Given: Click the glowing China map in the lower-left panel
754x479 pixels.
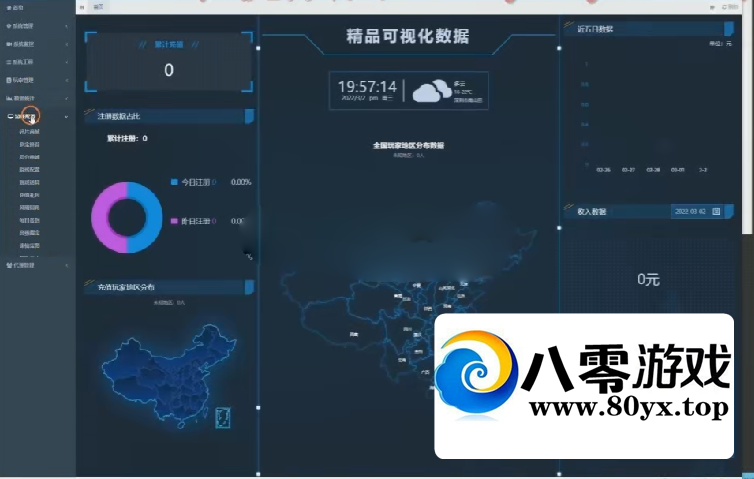Looking at the screenshot, I should (168, 375).
